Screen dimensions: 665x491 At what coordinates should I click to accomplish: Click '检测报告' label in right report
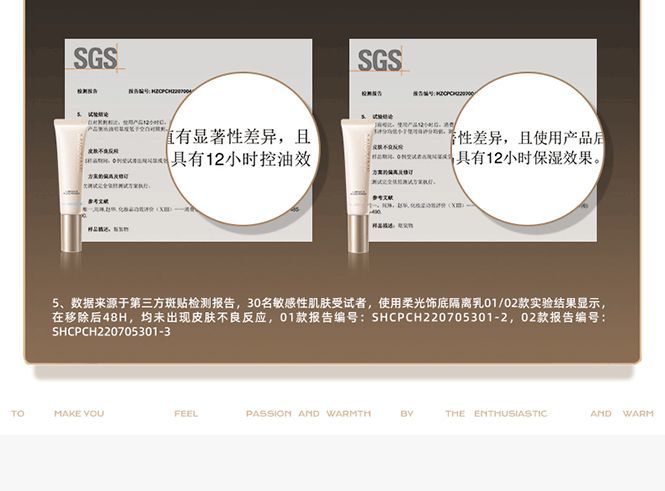click(372, 93)
